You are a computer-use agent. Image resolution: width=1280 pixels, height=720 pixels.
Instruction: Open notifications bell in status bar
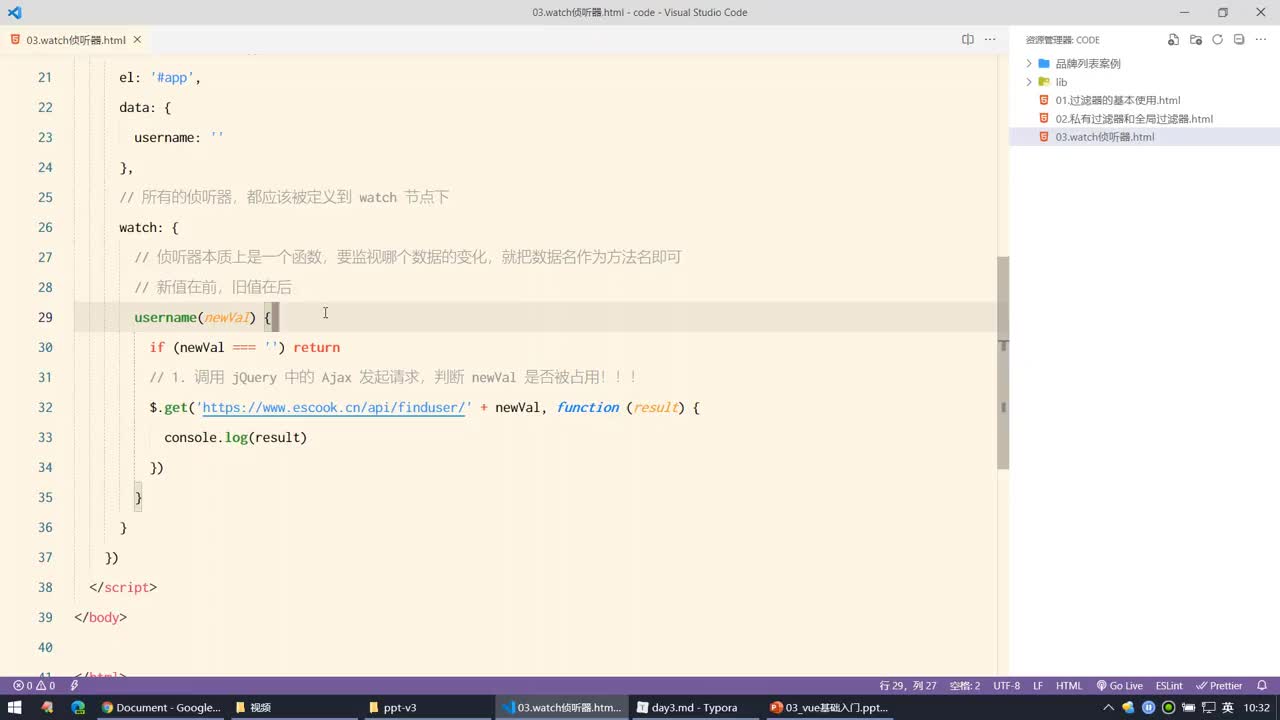(1262, 686)
